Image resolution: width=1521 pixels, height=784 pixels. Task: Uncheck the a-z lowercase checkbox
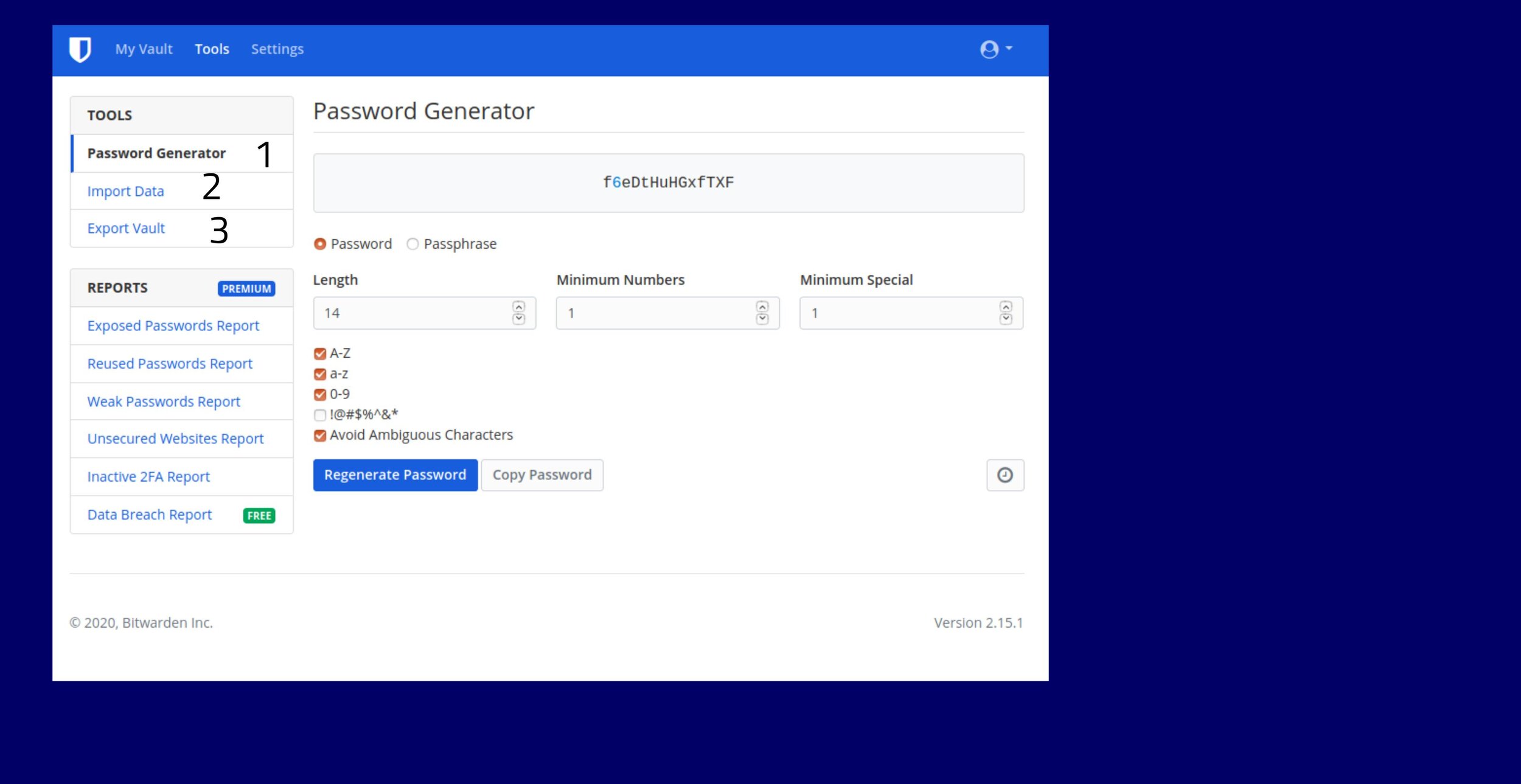pyautogui.click(x=320, y=374)
